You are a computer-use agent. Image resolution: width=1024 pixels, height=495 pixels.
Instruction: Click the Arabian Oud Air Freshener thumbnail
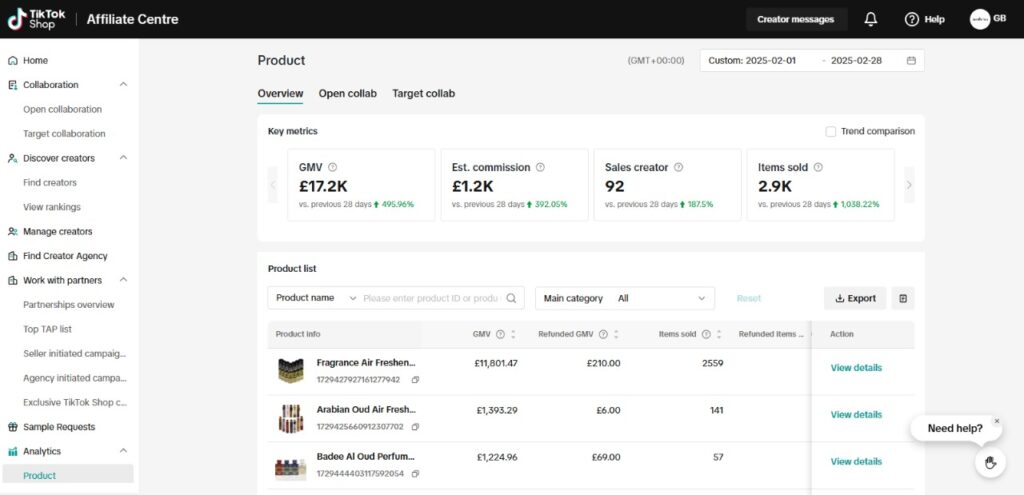coord(291,419)
